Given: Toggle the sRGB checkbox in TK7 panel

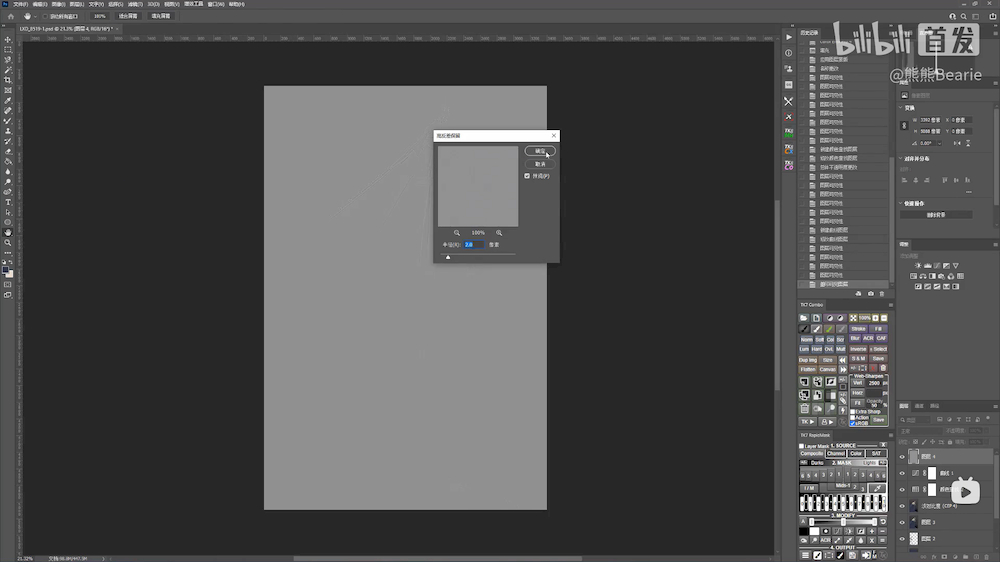Looking at the screenshot, I should (852, 423).
